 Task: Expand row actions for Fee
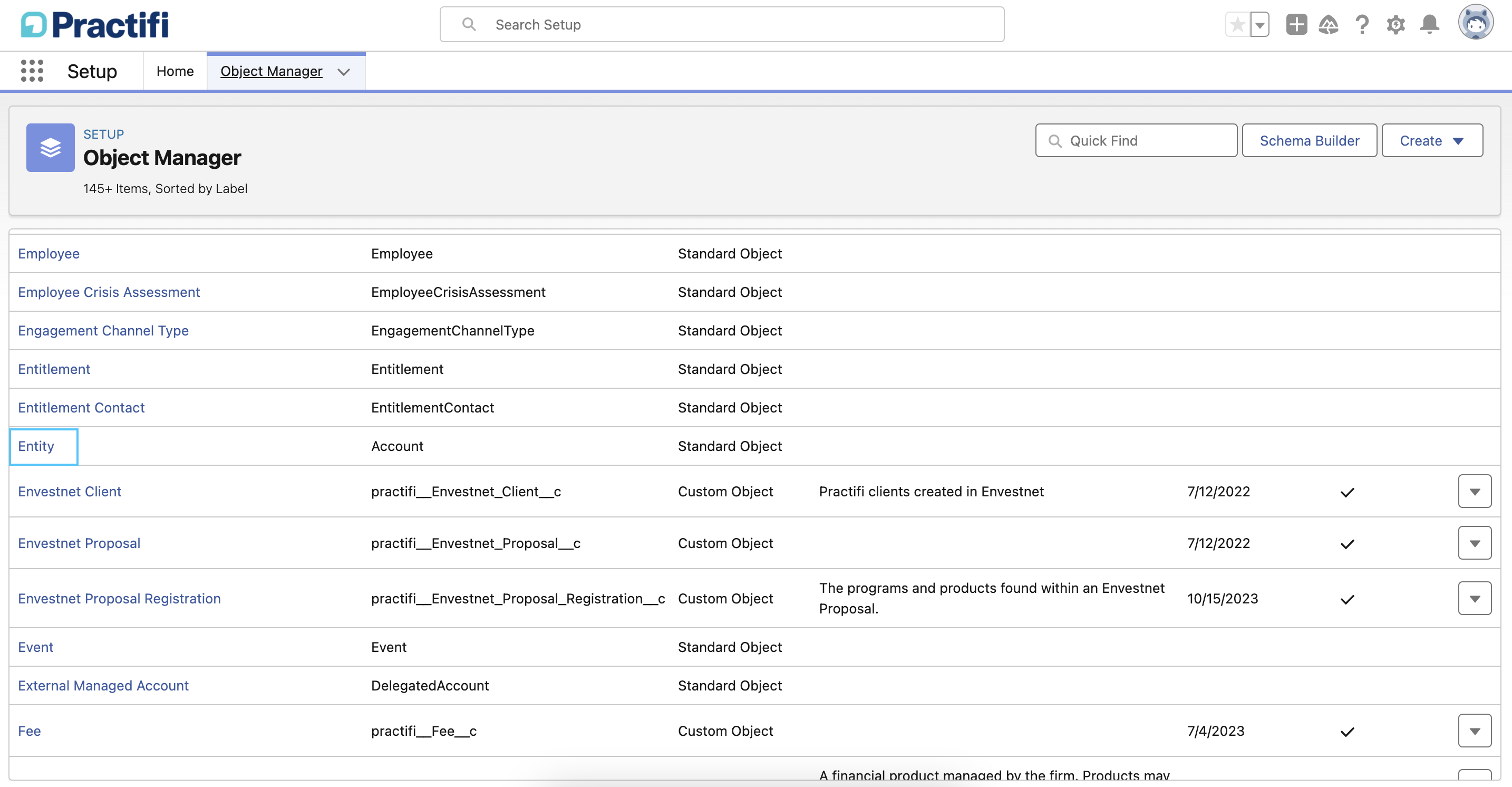pos(1475,731)
